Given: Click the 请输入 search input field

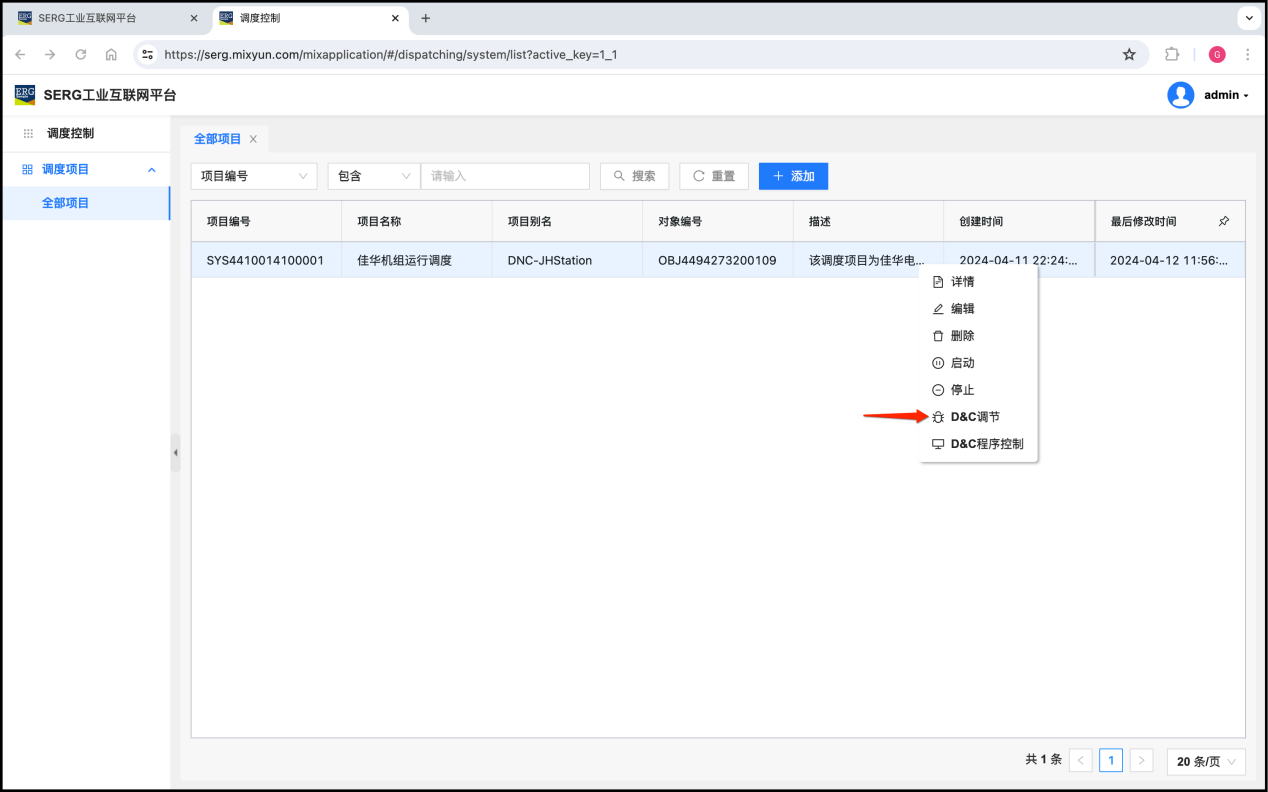Looking at the screenshot, I should point(505,176).
